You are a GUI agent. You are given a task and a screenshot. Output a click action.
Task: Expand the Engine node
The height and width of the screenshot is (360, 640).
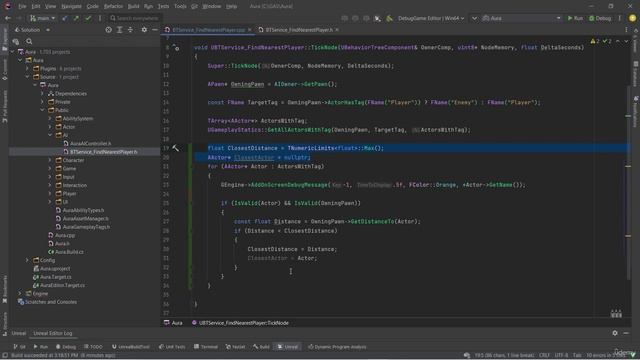point(20,293)
